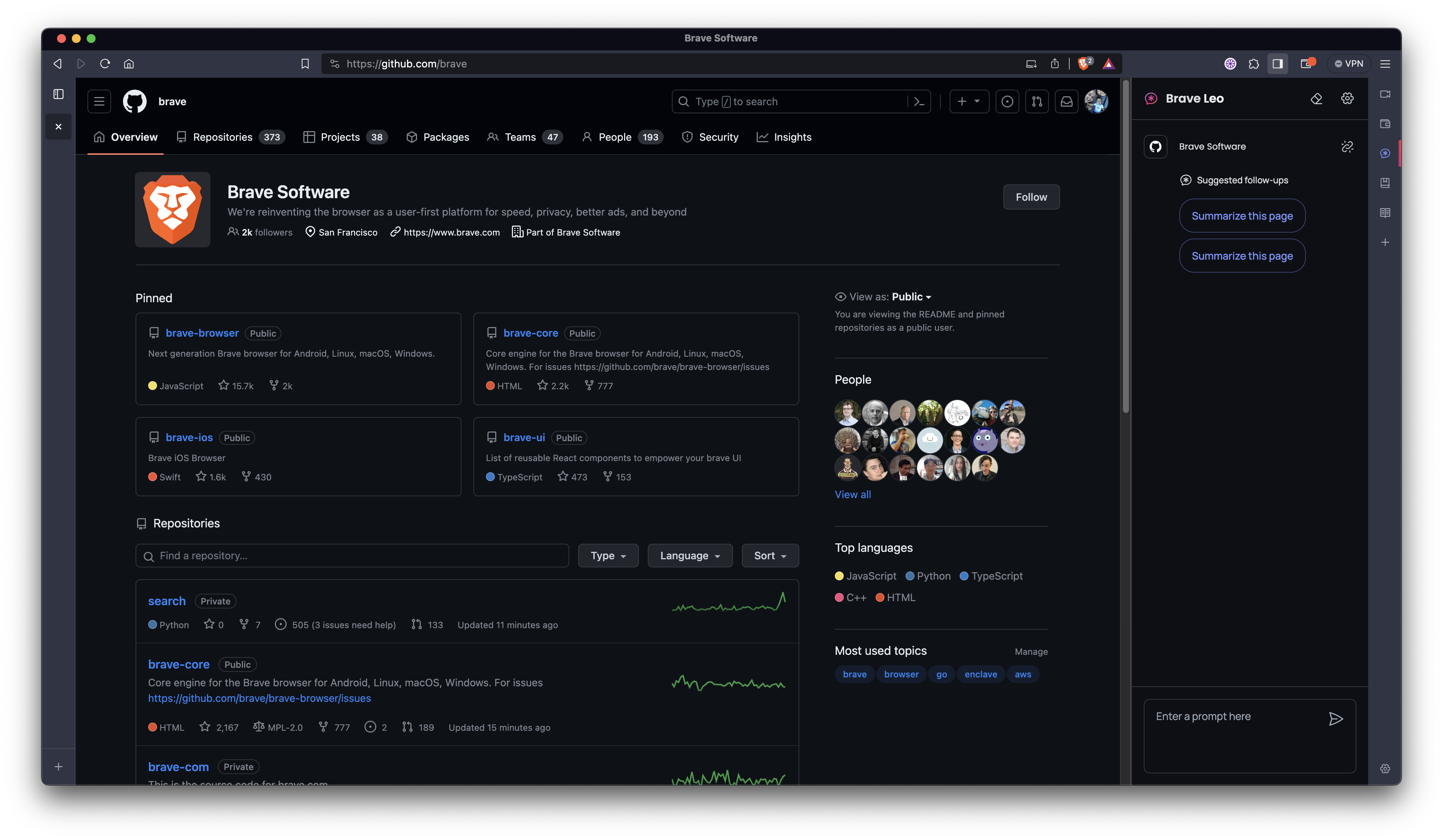Image resolution: width=1443 pixels, height=840 pixels.
Task: Bookmark this page in address bar
Action: (304, 64)
